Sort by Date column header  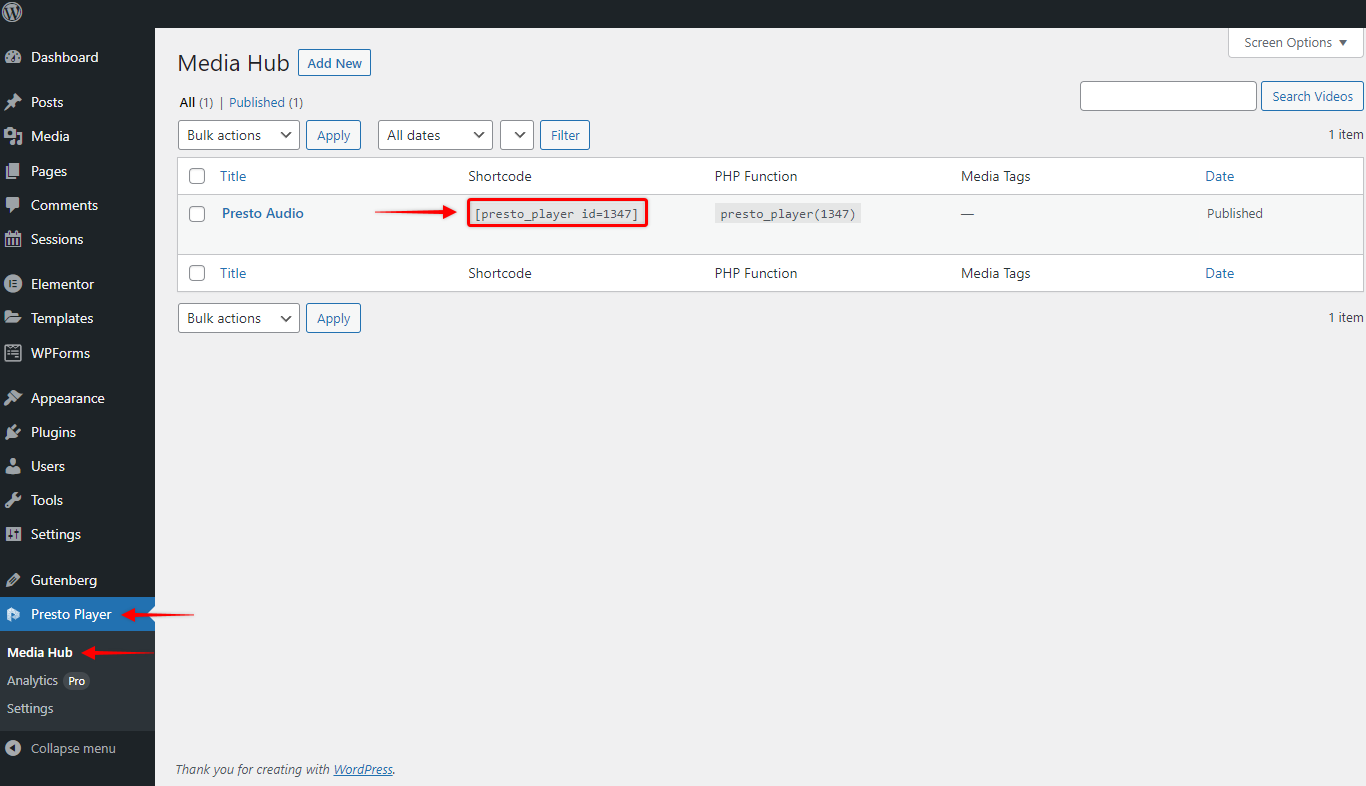pyautogui.click(x=1220, y=176)
